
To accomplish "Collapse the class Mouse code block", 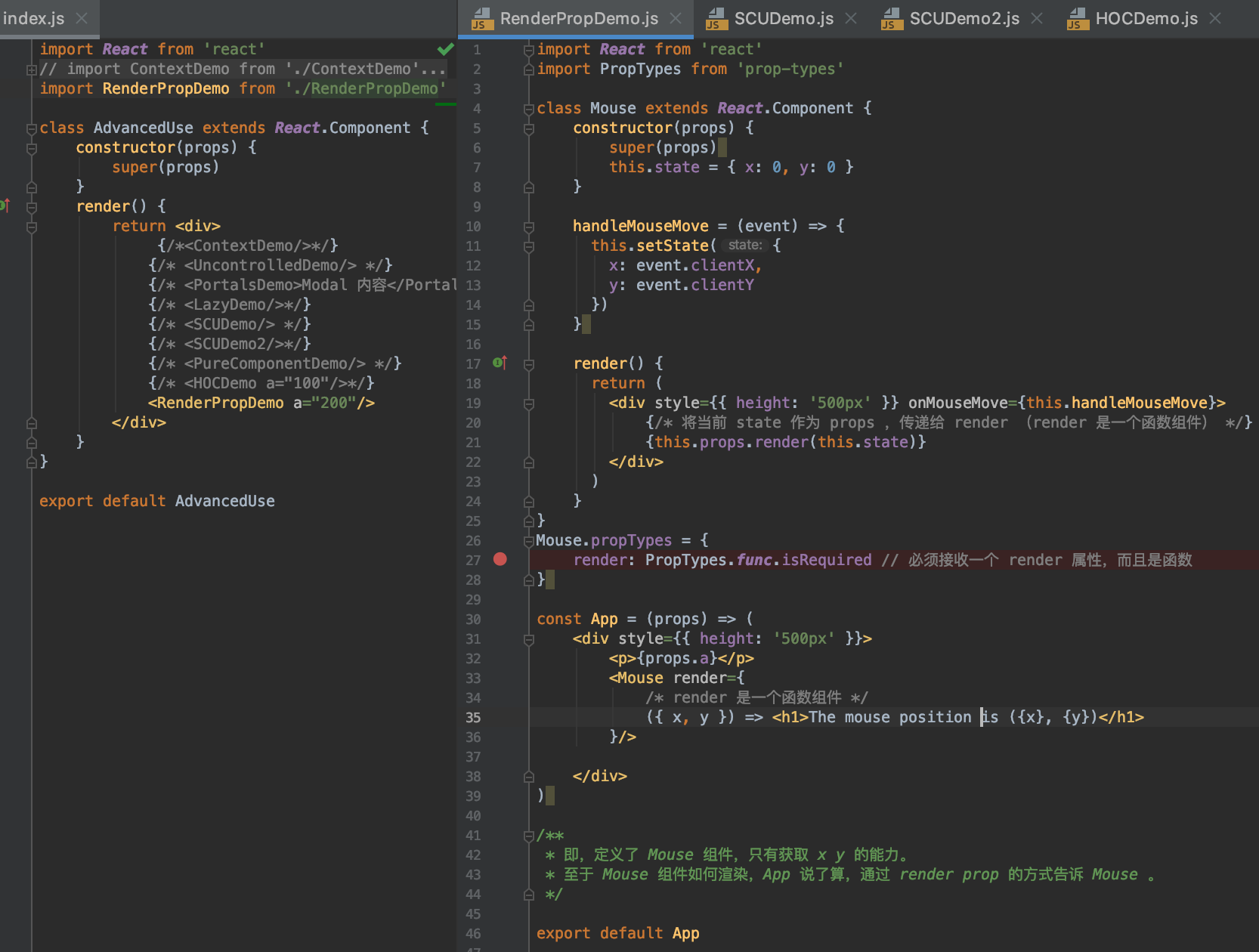I will point(529,109).
